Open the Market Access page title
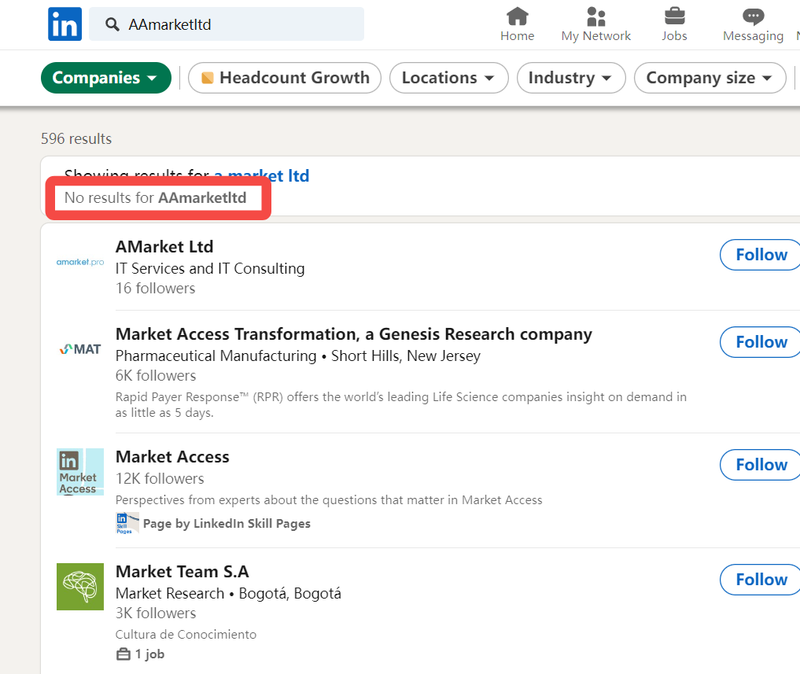The image size is (800, 674). point(172,457)
